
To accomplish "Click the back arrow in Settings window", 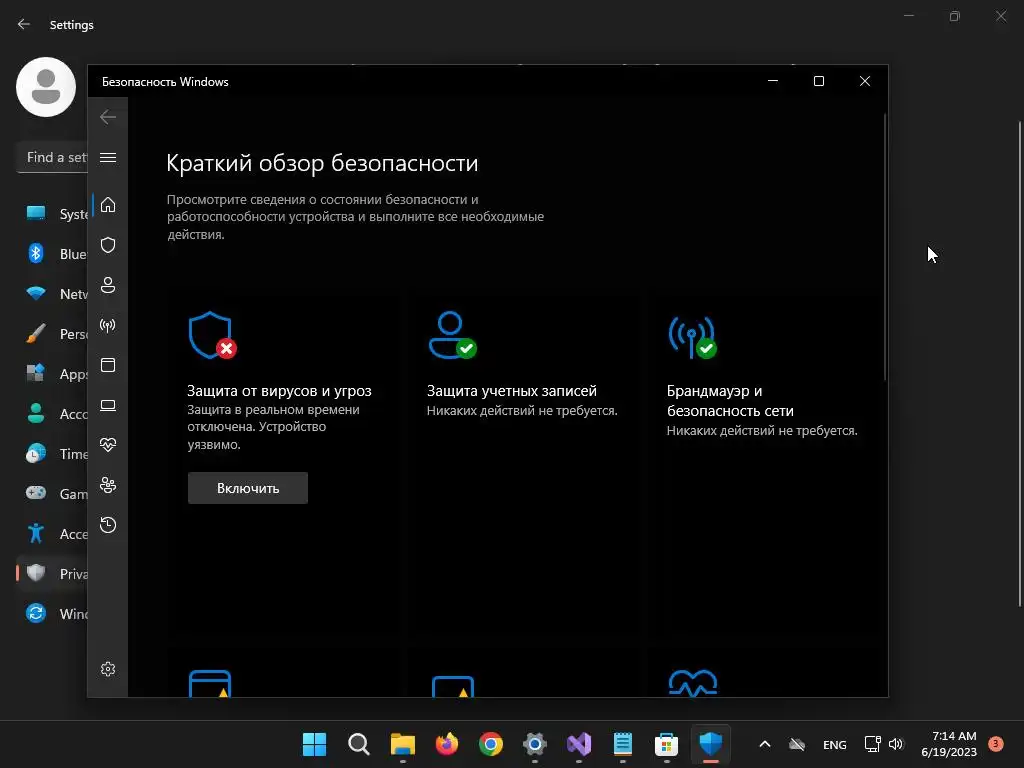I will click(24, 24).
